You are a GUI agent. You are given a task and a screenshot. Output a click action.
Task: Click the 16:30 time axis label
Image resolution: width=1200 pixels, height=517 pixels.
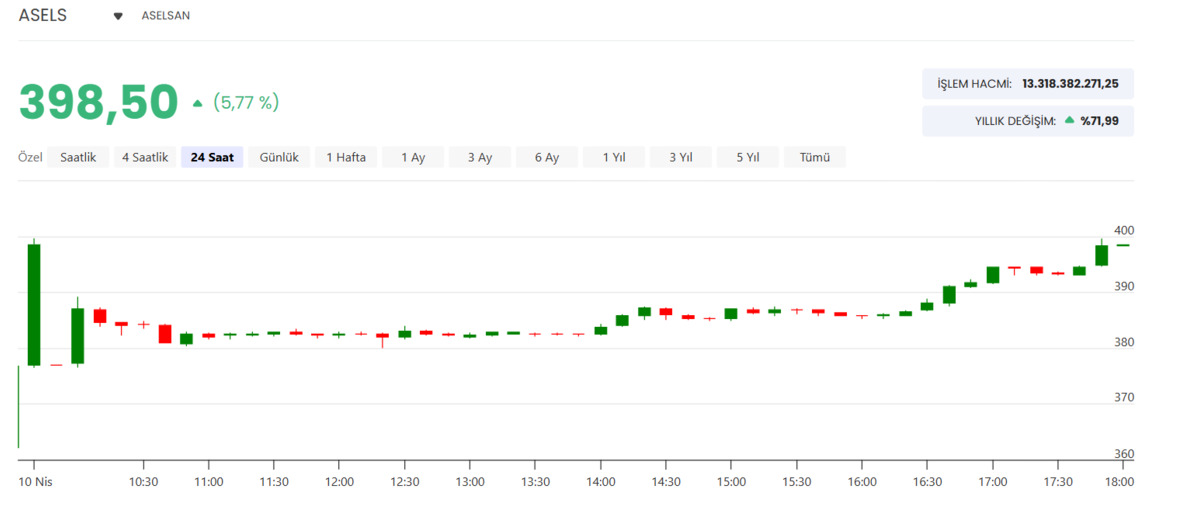(927, 482)
